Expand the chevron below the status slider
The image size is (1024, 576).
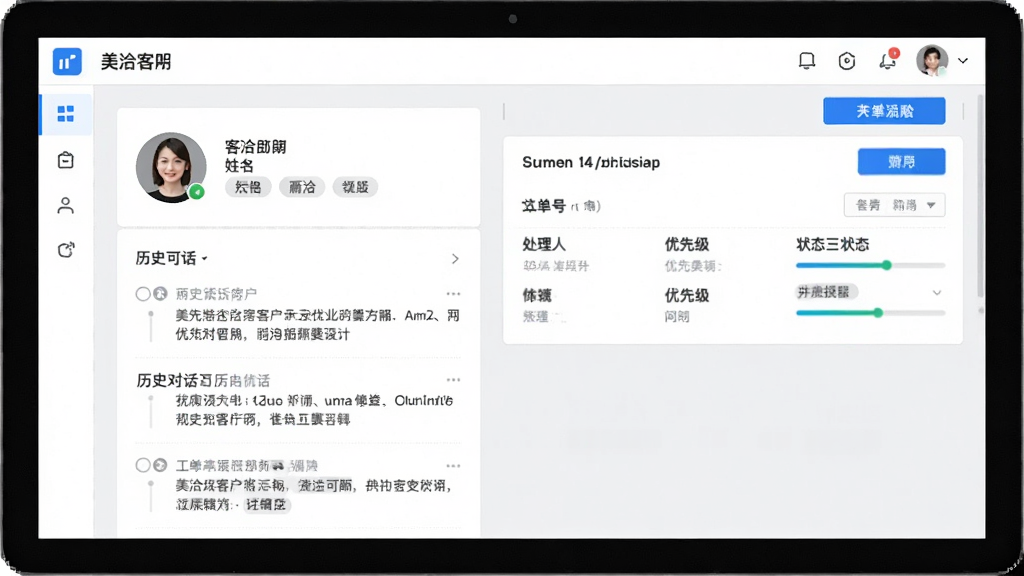[936, 293]
